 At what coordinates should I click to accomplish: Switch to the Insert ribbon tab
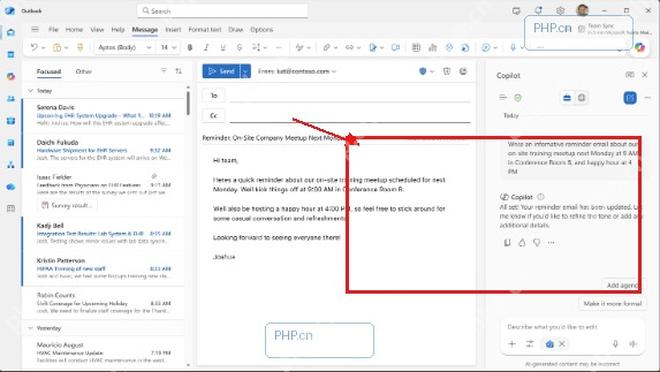click(x=173, y=29)
